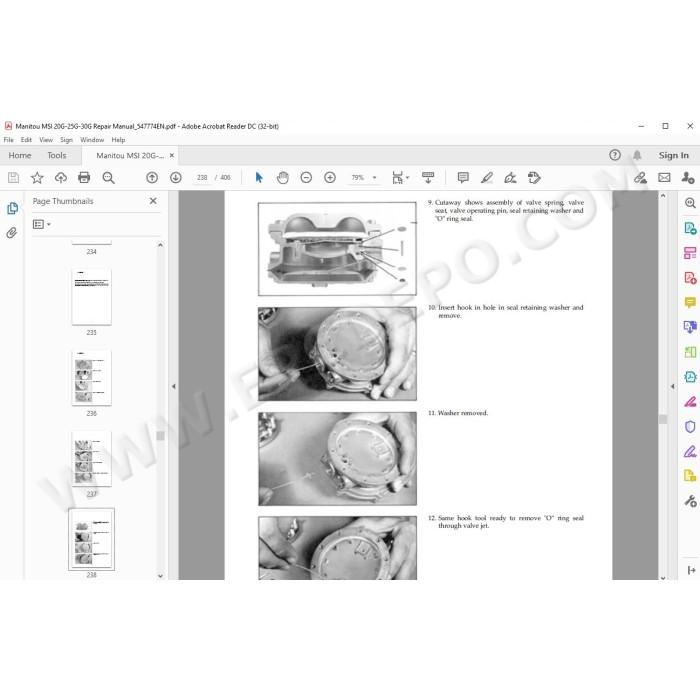Open the fit page options icon

tap(400, 178)
